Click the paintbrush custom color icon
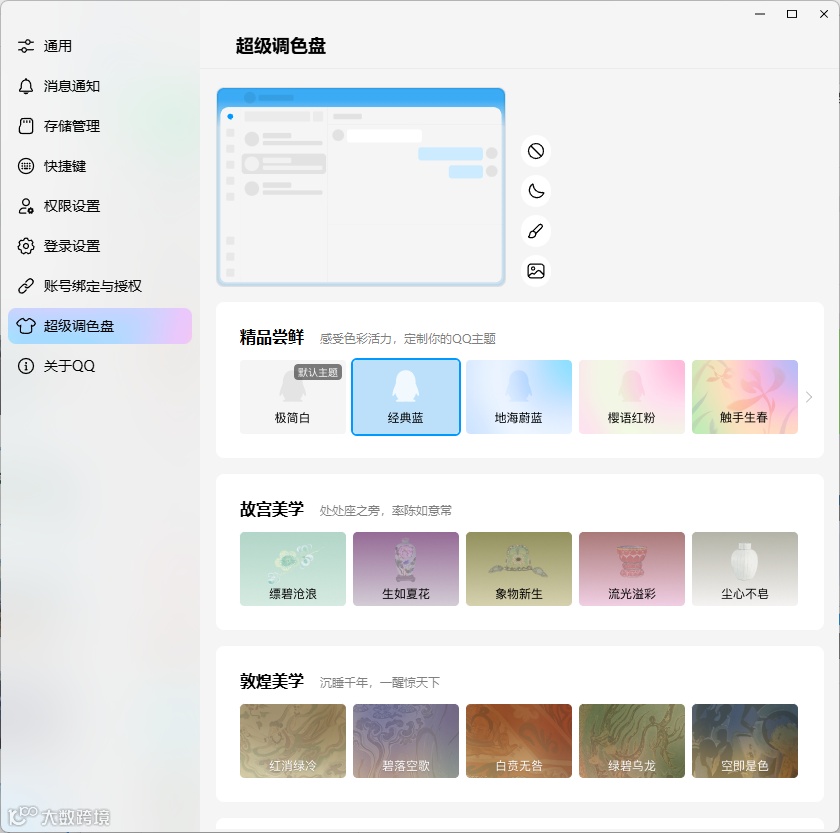Viewport: 840px width, 833px height. tap(536, 231)
